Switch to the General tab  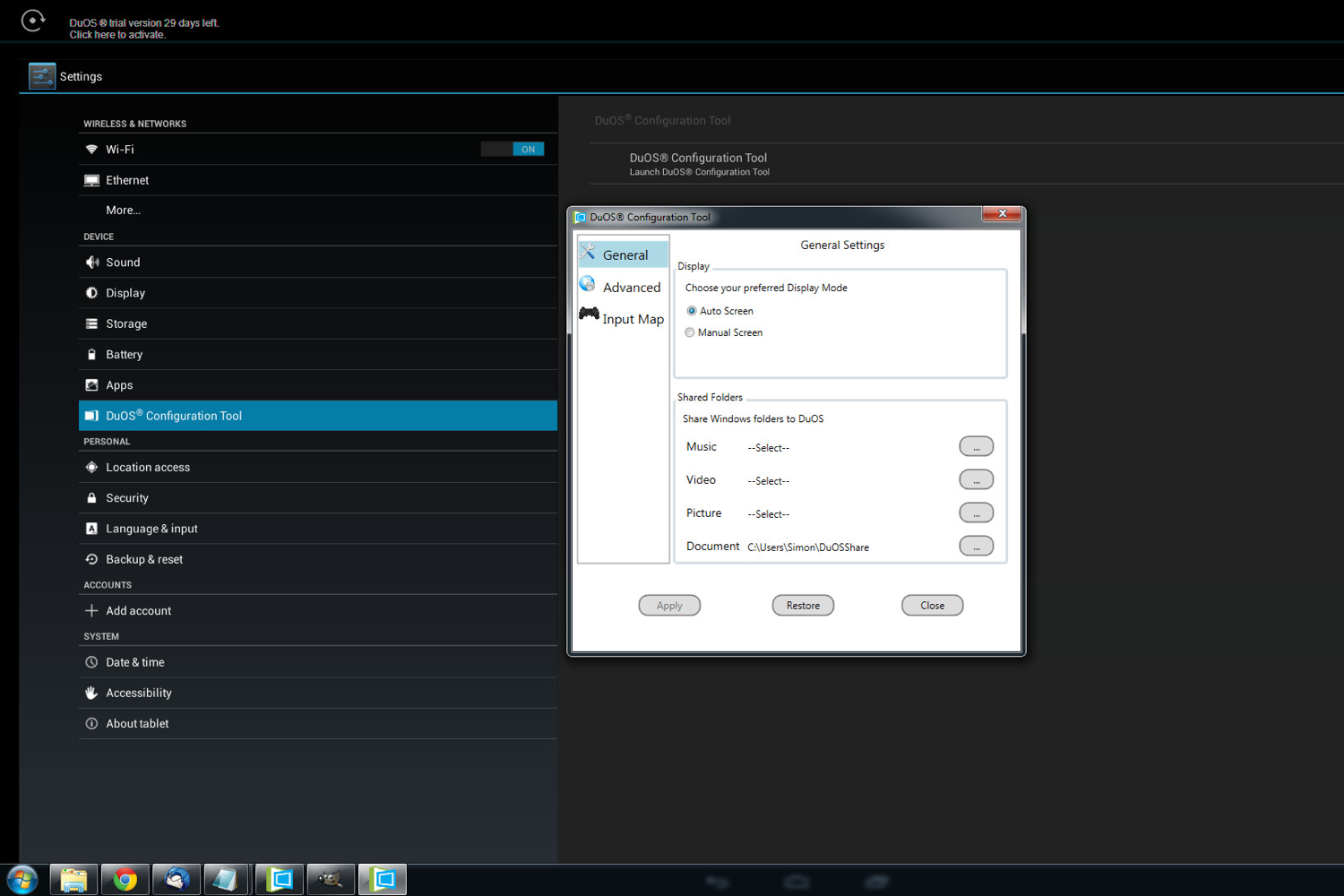click(624, 254)
